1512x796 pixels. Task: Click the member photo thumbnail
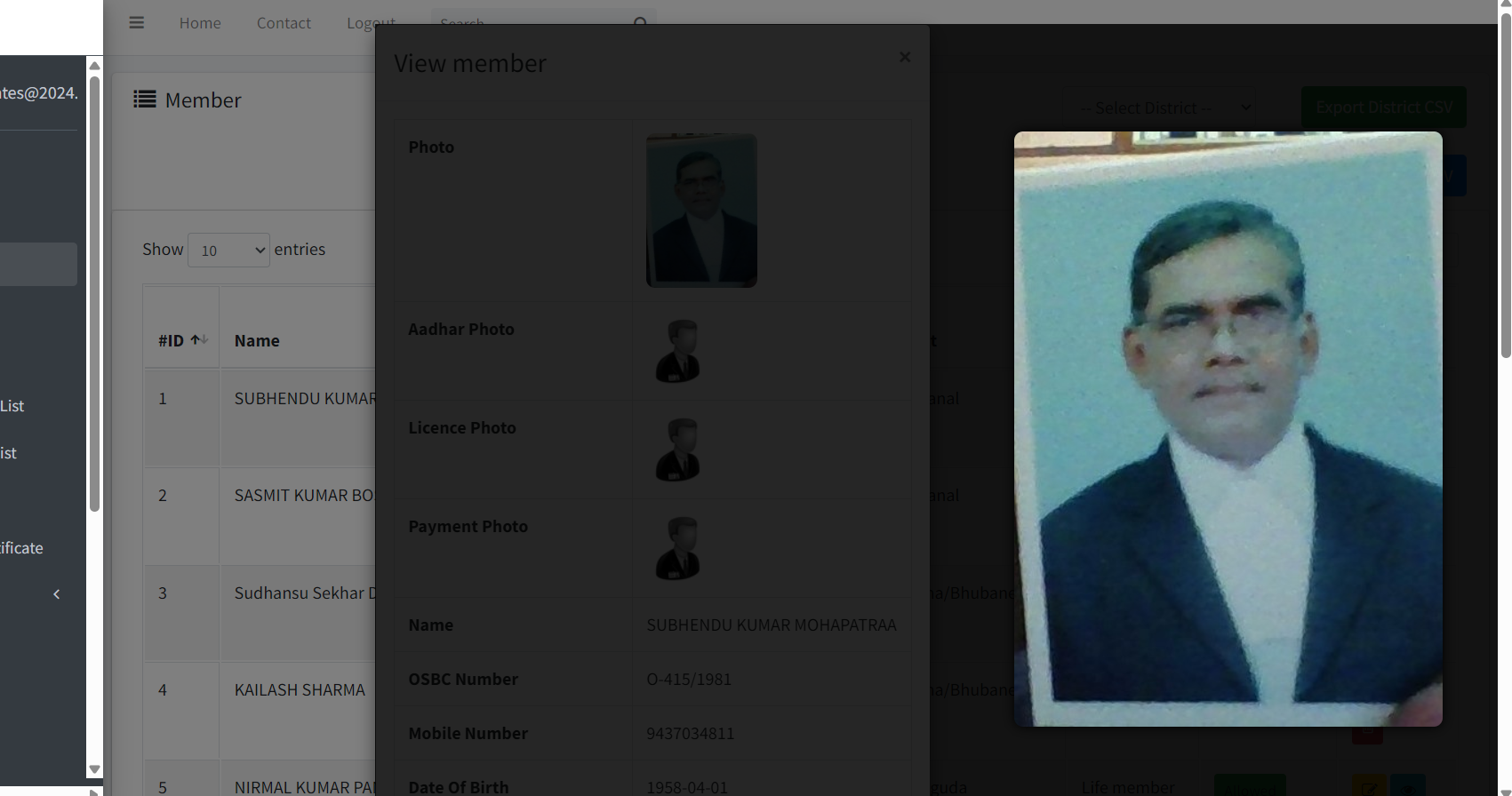(x=701, y=211)
